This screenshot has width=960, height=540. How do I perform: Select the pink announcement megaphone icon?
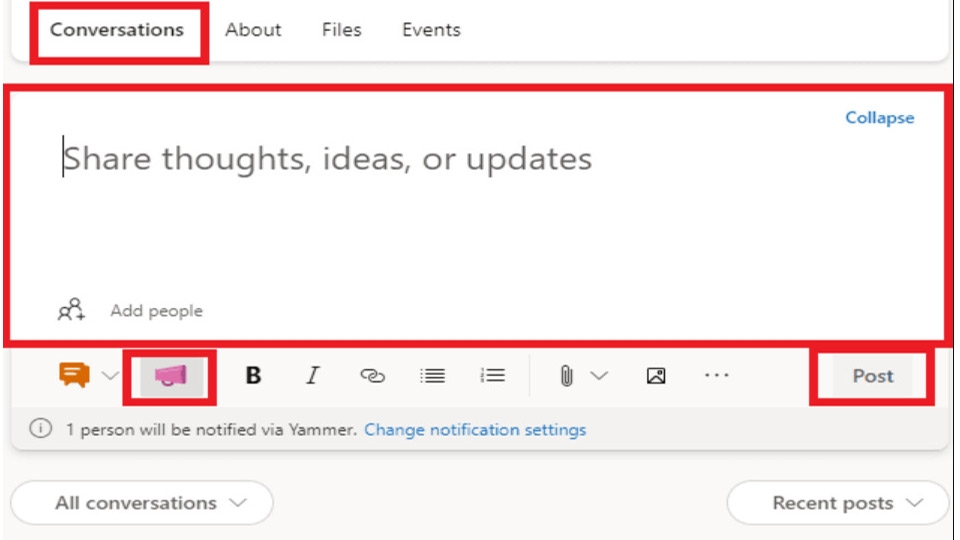click(170, 376)
